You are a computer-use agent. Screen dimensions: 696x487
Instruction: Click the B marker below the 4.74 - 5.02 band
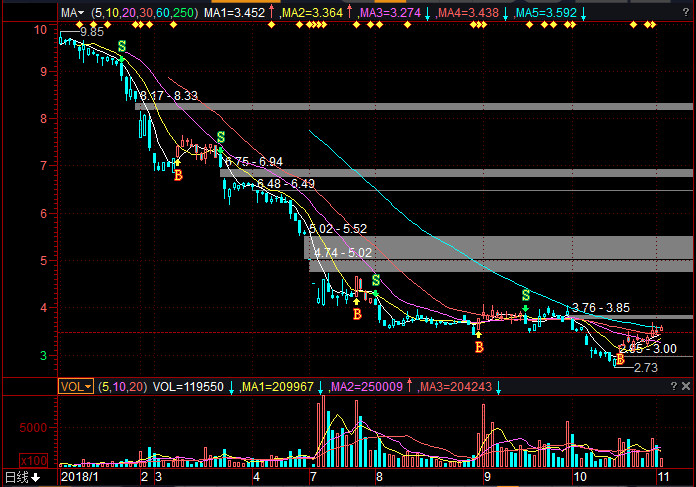[357, 314]
